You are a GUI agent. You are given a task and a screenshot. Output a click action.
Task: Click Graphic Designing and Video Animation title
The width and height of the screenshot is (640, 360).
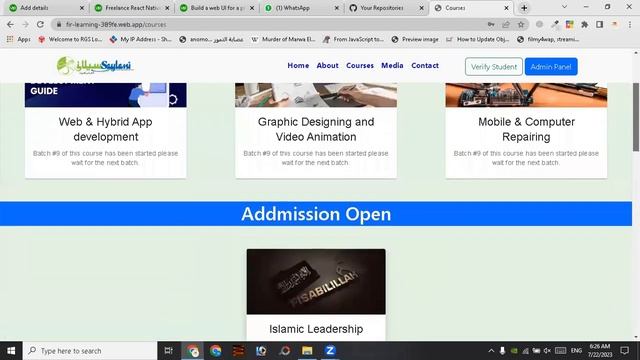click(316, 129)
